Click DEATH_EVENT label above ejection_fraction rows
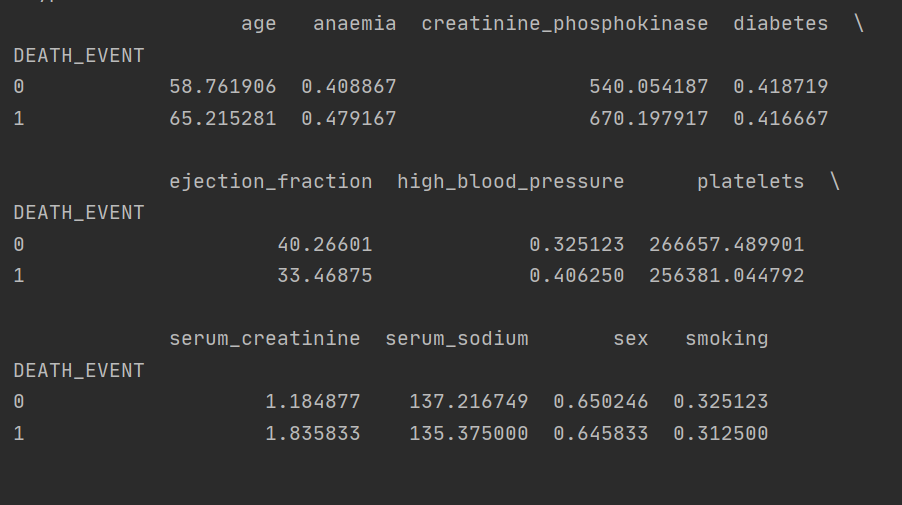Image resolution: width=902 pixels, height=505 pixels. tap(79, 213)
